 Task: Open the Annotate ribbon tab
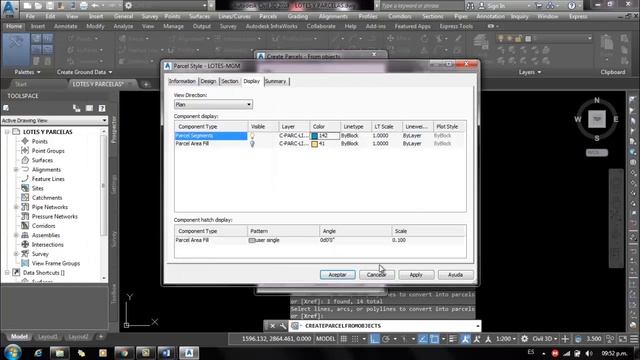pos(65,26)
